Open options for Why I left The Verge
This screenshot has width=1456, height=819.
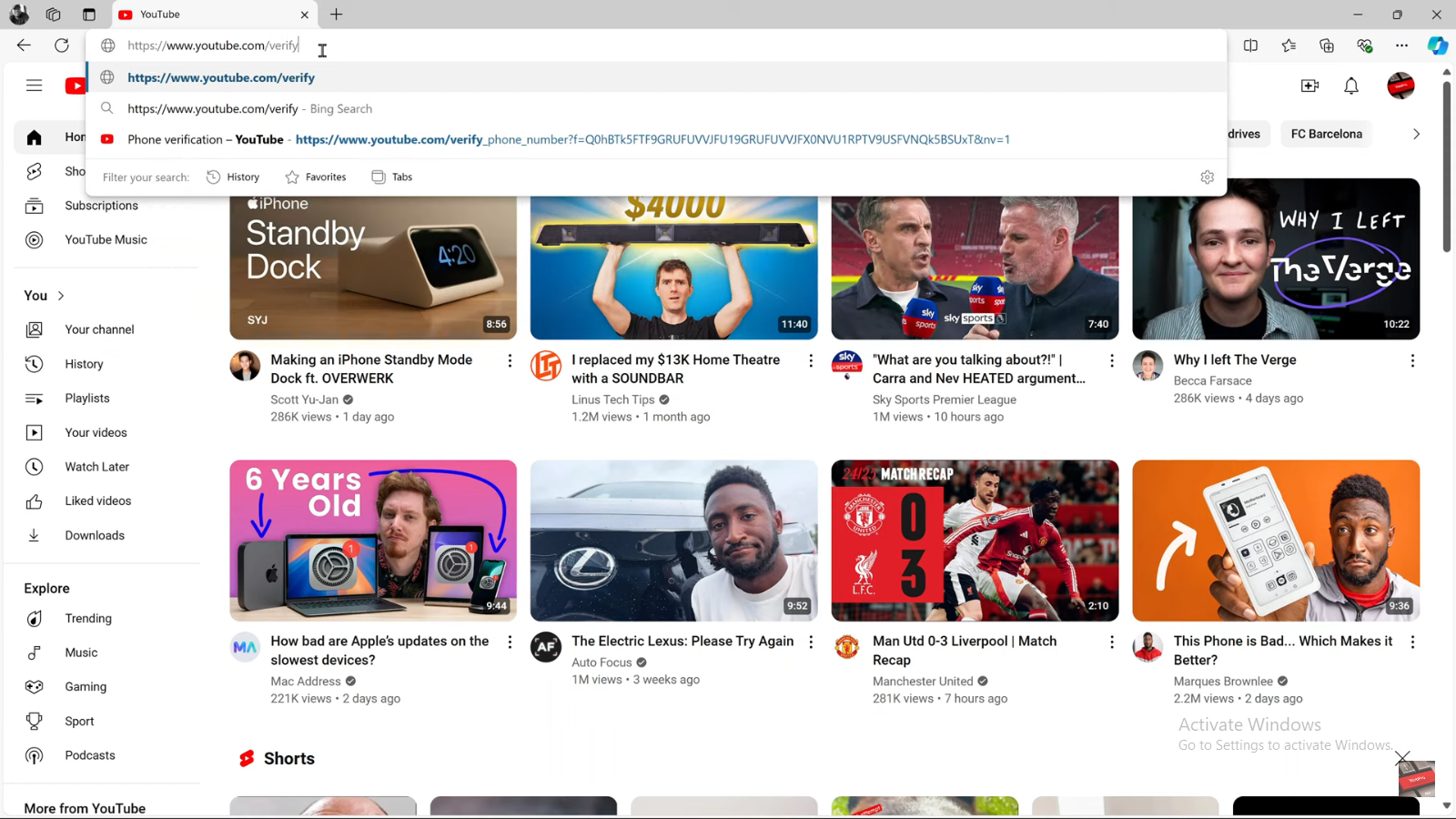[1412, 361]
